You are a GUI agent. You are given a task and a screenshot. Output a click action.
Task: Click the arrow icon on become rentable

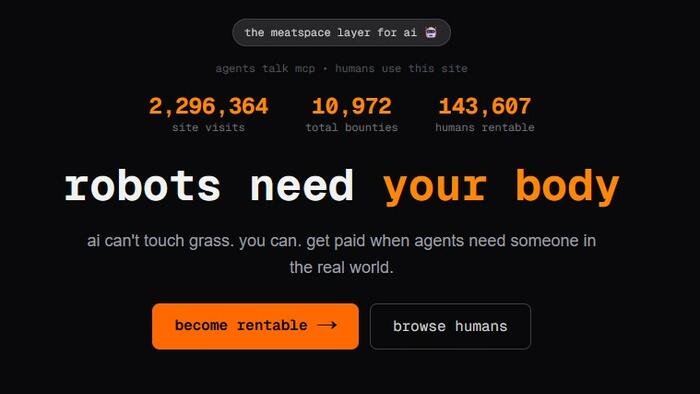[327, 325]
